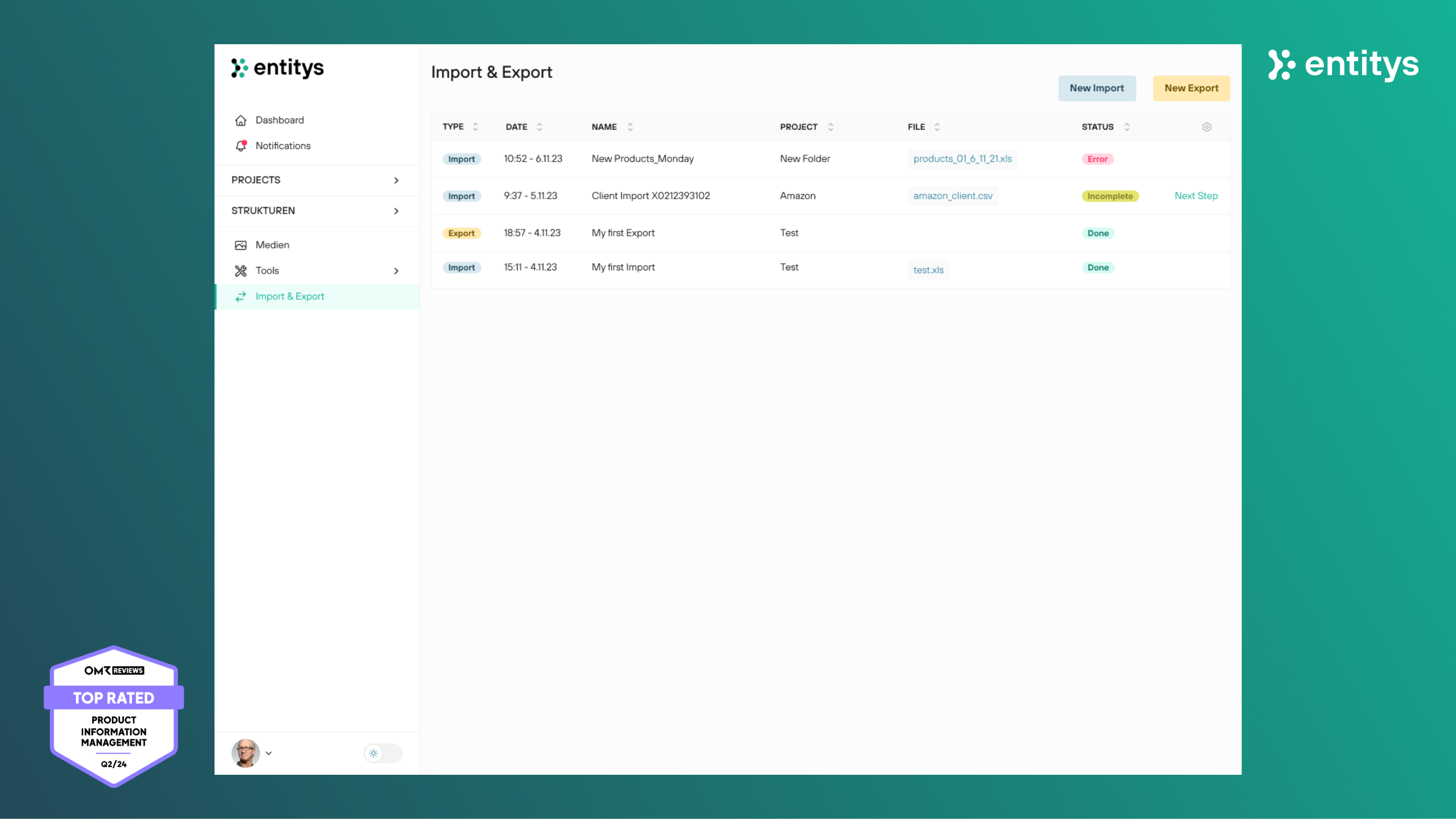Click the Dashboard home icon
The image size is (1456, 819).
coord(241,120)
